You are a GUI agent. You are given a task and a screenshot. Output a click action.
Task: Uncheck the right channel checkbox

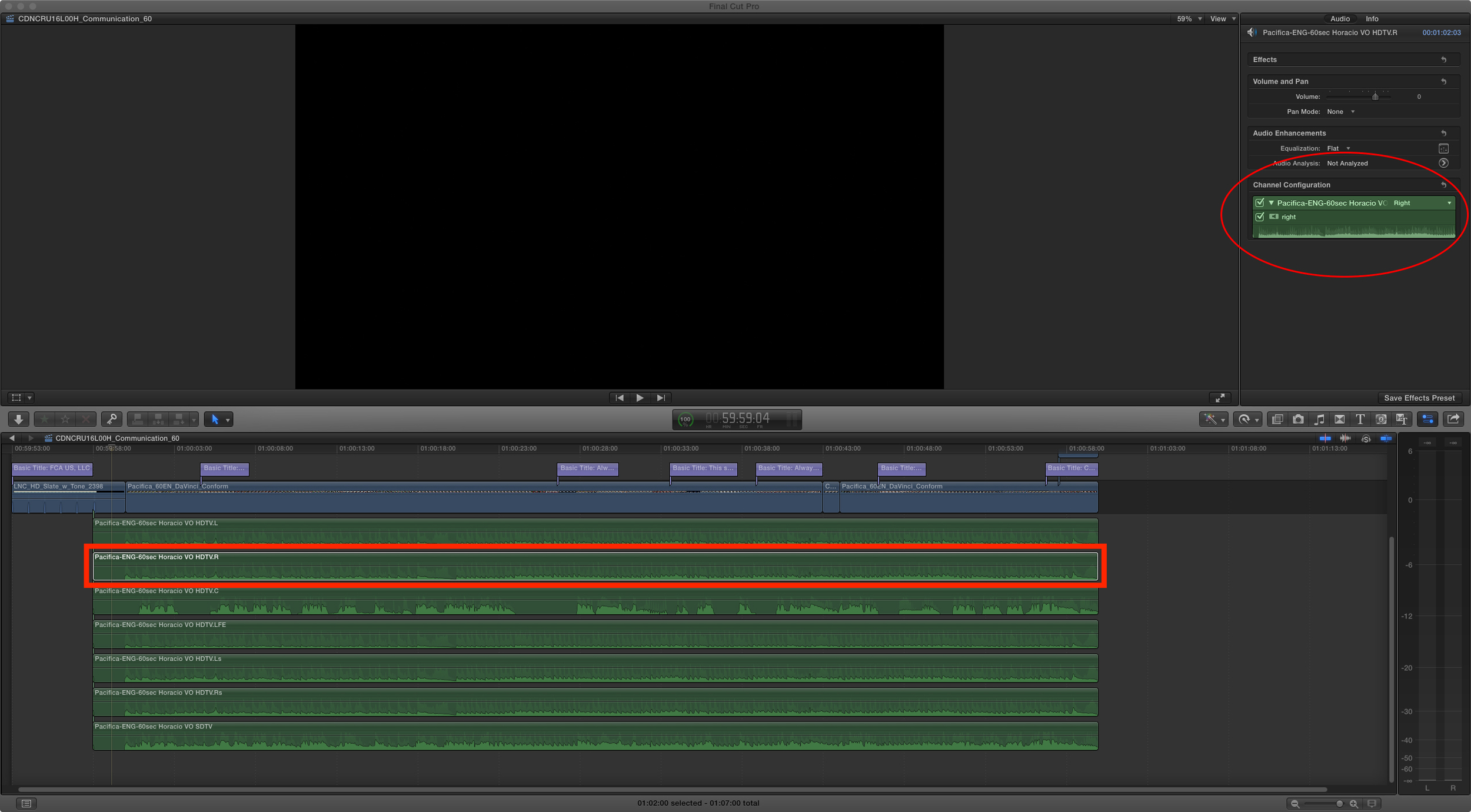(1260, 217)
